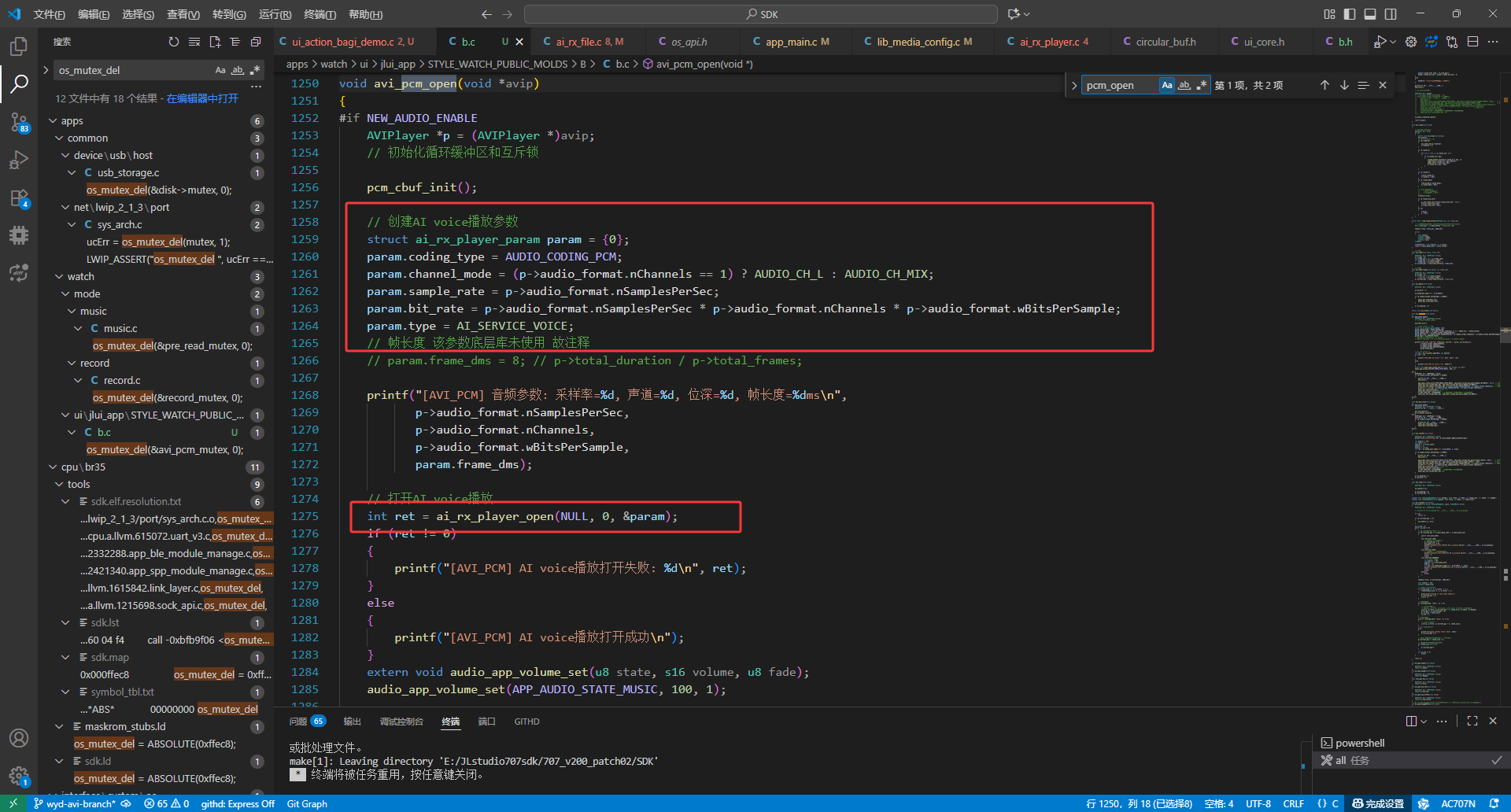This screenshot has width=1511, height=812.
Task: Go to next match in find widget
Action: pos(1344,85)
